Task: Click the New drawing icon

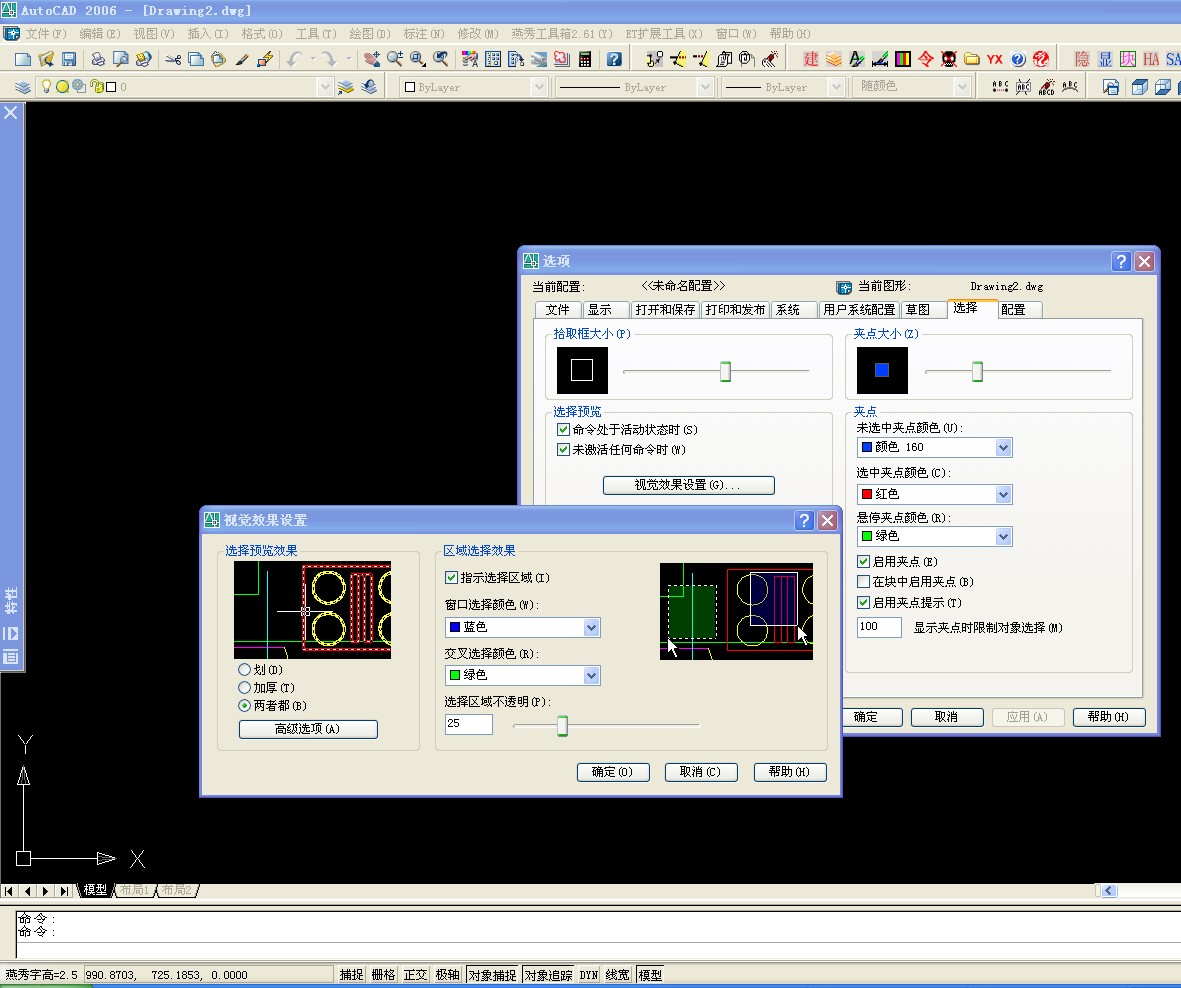Action: (x=23, y=59)
